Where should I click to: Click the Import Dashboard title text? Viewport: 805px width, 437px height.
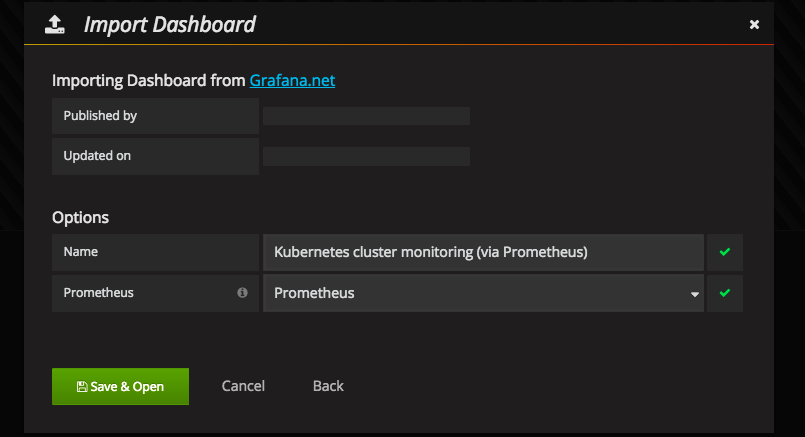coord(170,25)
